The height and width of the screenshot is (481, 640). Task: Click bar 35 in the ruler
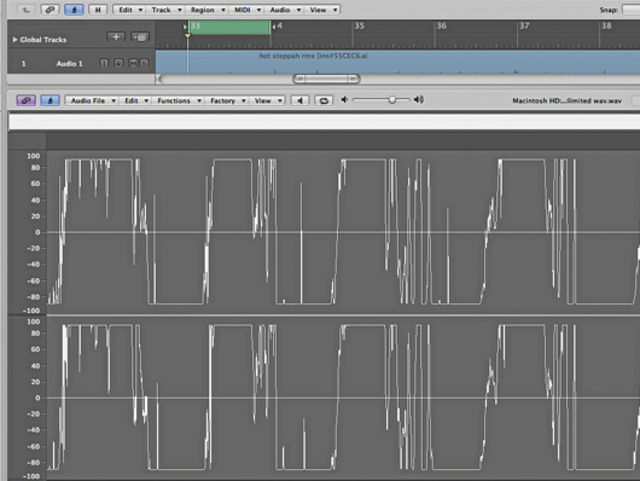(359, 26)
